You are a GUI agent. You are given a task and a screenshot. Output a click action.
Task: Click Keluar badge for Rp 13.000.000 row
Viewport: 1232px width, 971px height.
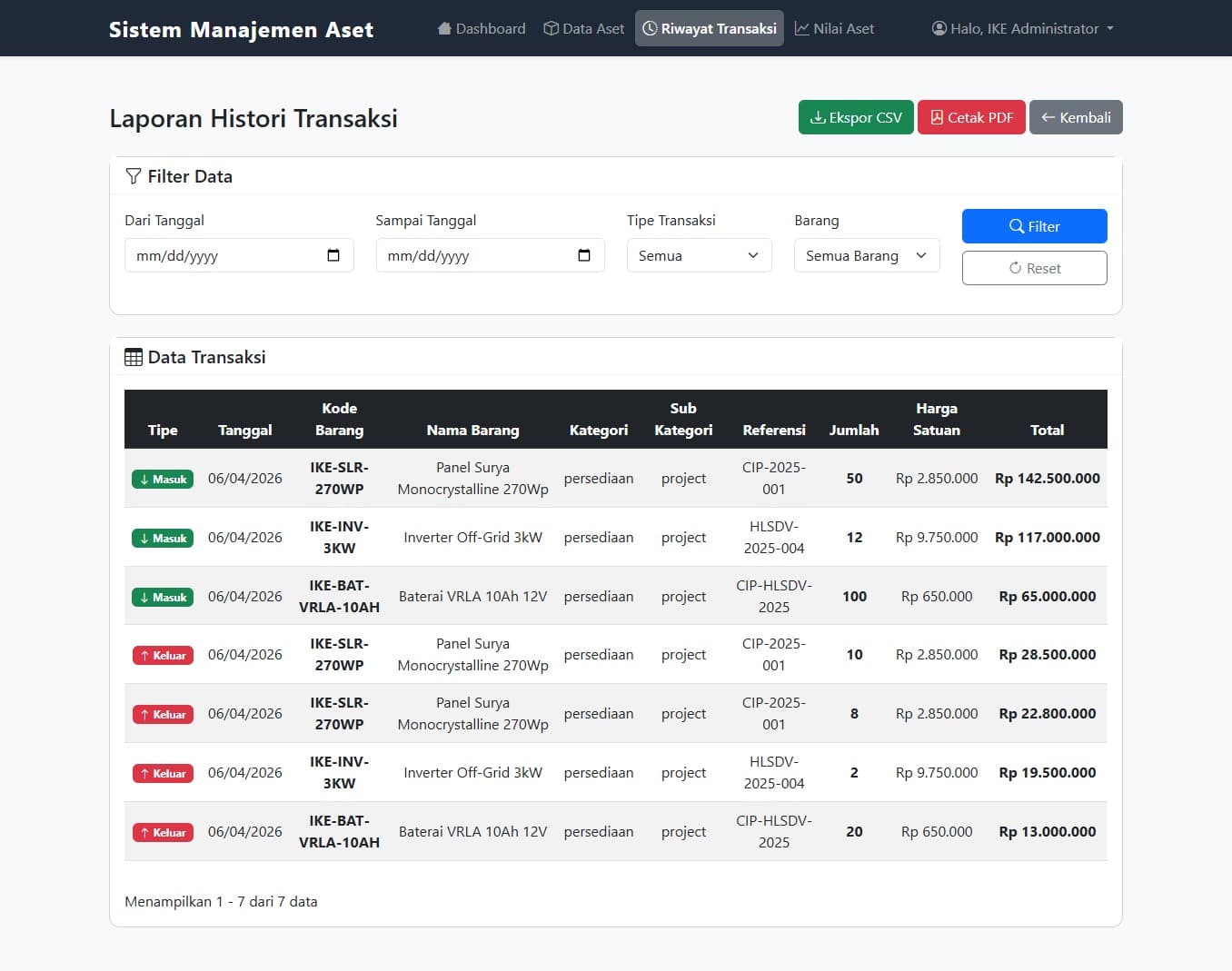tap(163, 832)
